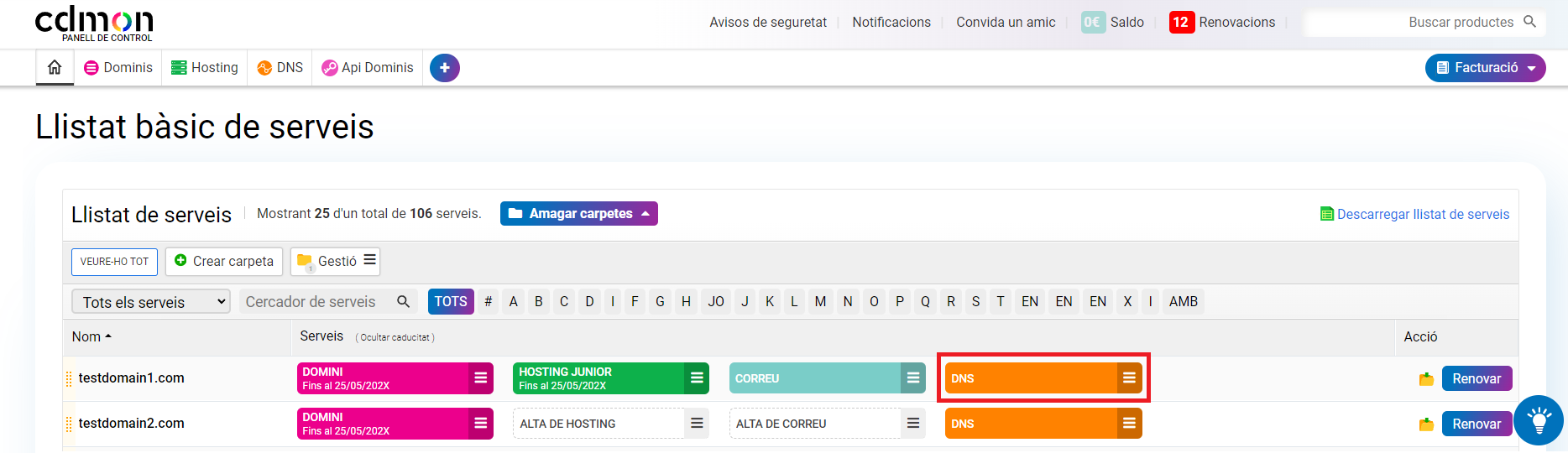Click the lightbulb help icon
The width and height of the screenshot is (1568, 453).
1539,419
